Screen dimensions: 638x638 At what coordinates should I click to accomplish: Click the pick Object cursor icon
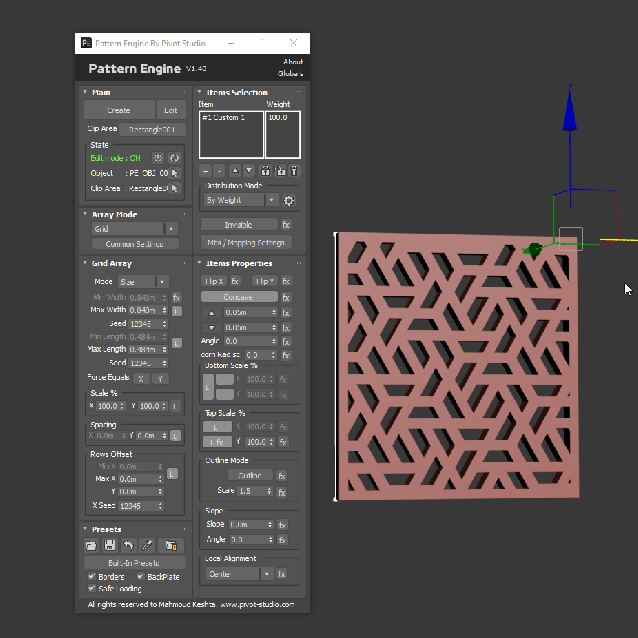click(175, 173)
